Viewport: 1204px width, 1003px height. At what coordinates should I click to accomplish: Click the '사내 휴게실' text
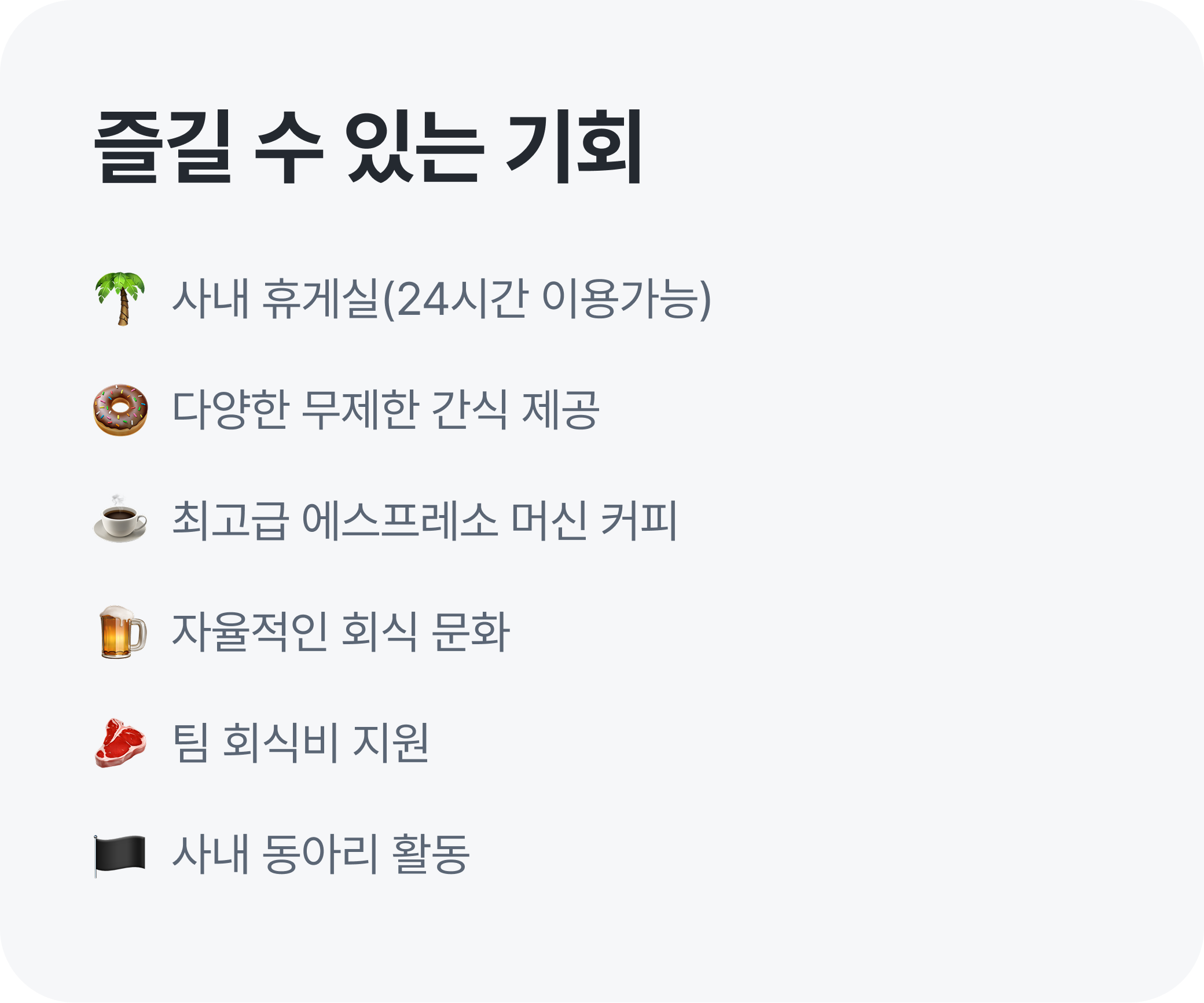[x=276, y=299]
